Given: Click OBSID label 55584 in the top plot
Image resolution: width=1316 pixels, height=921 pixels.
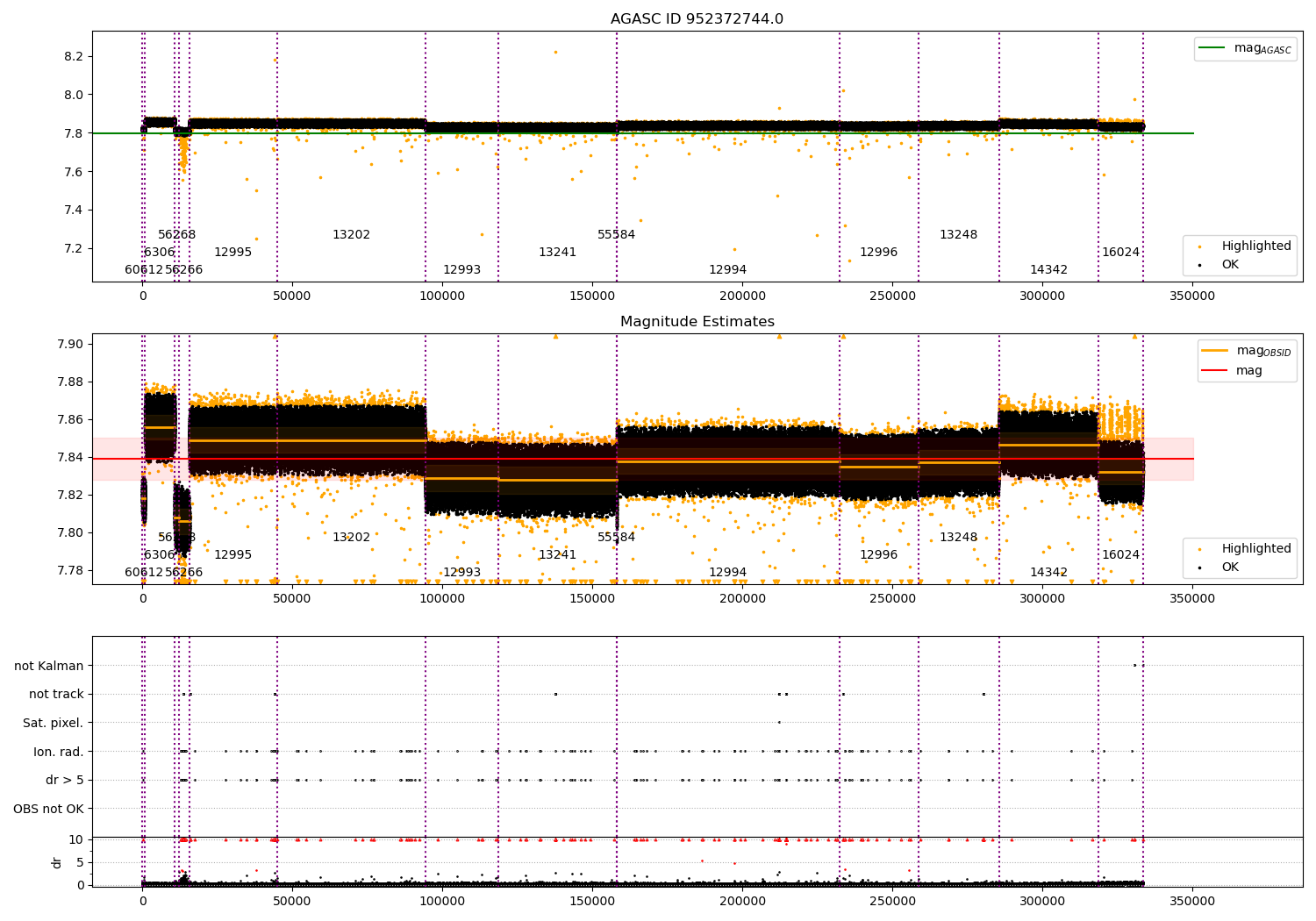Looking at the screenshot, I should 617,235.
